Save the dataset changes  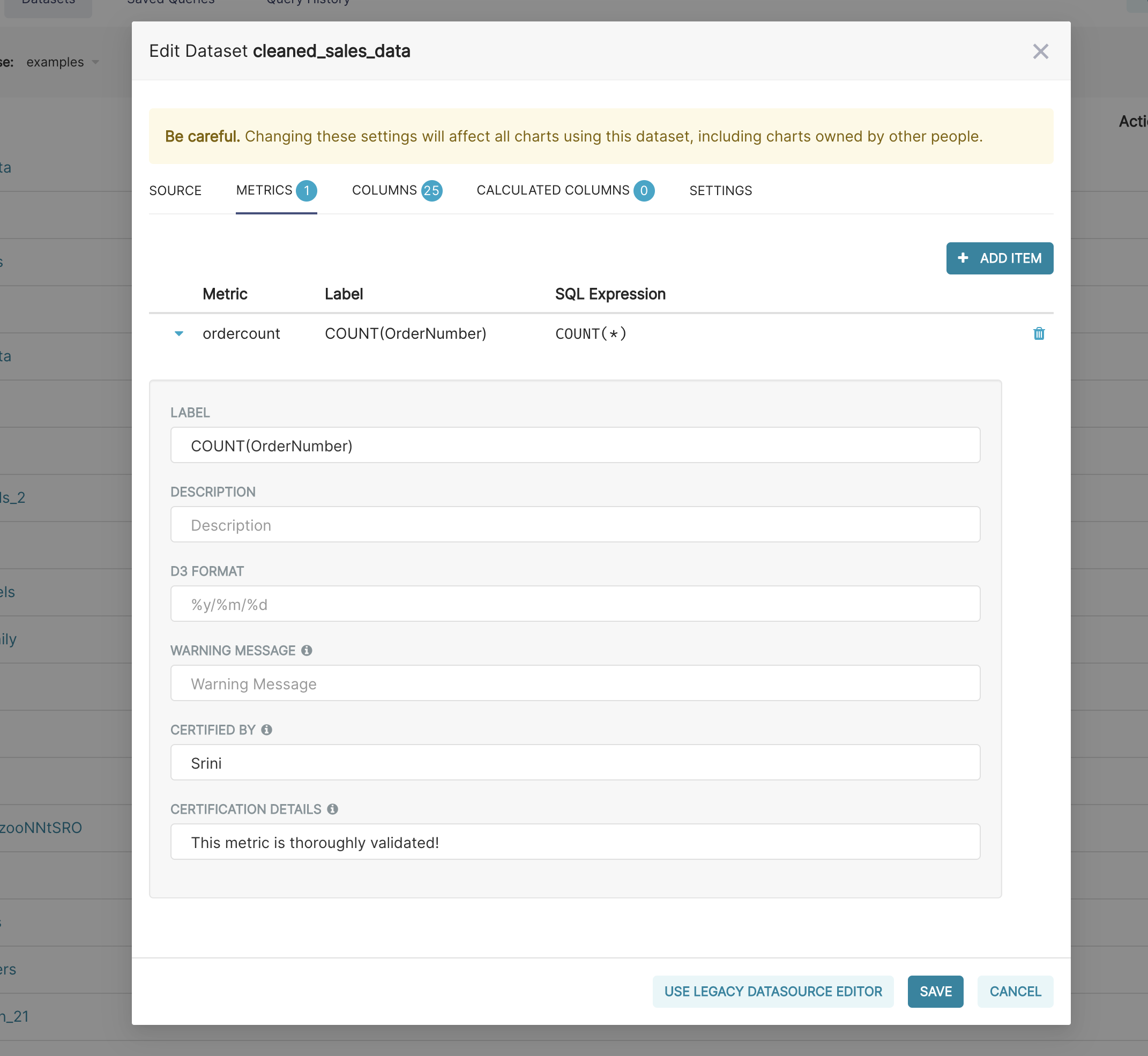935,992
